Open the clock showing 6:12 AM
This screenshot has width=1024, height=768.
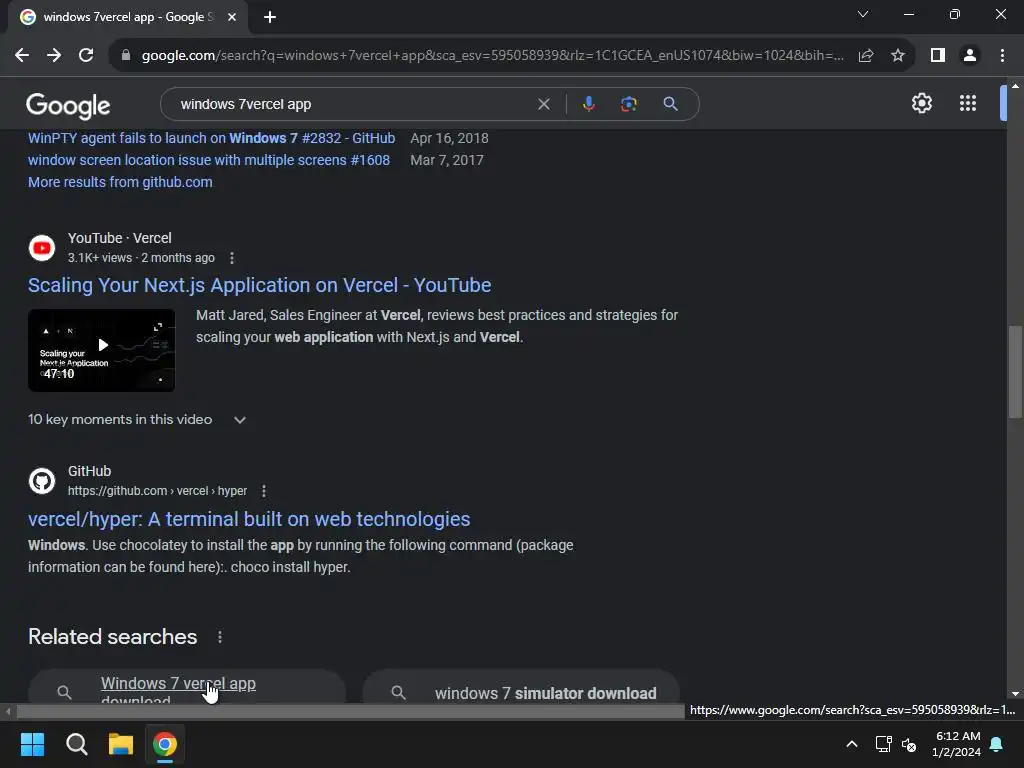point(957,744)
